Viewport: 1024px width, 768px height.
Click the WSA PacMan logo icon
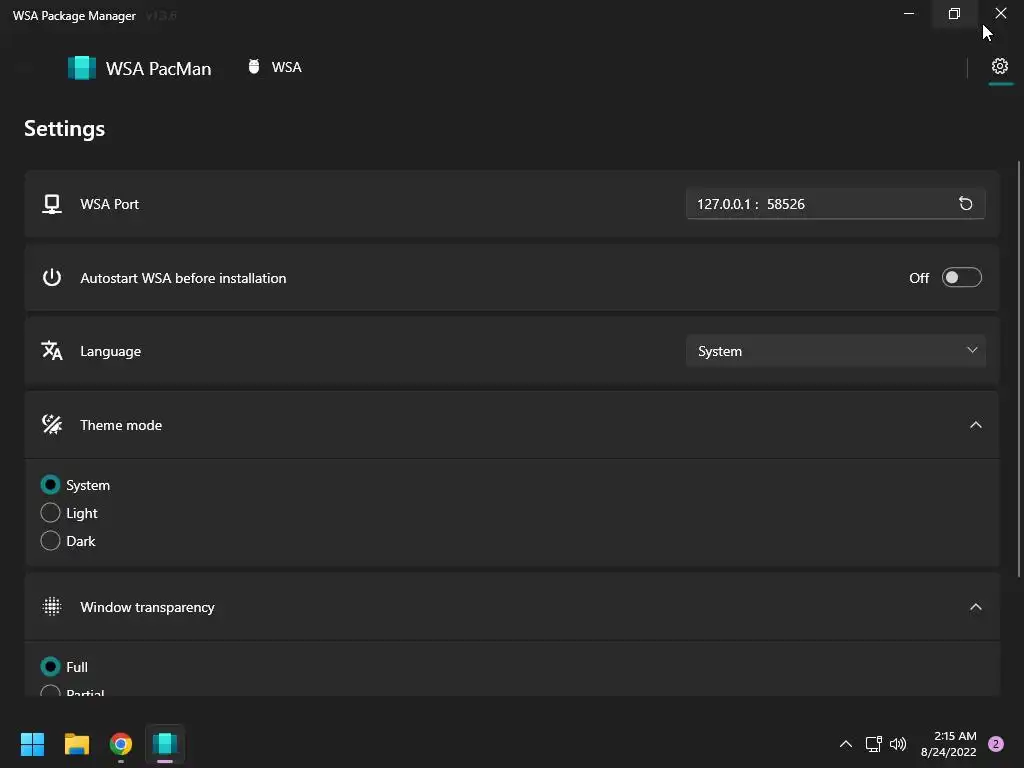click(82, 68)
